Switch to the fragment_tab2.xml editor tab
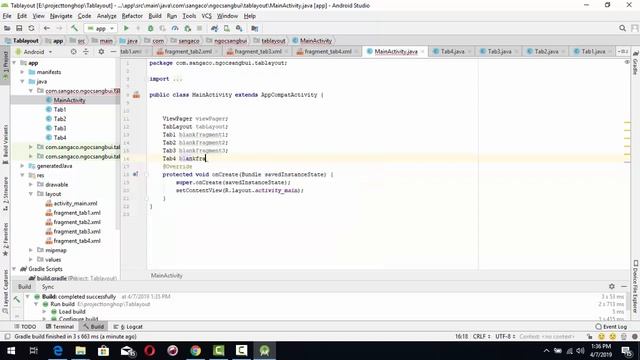This screenshot has width=640, height=360. tap(188, 51)
